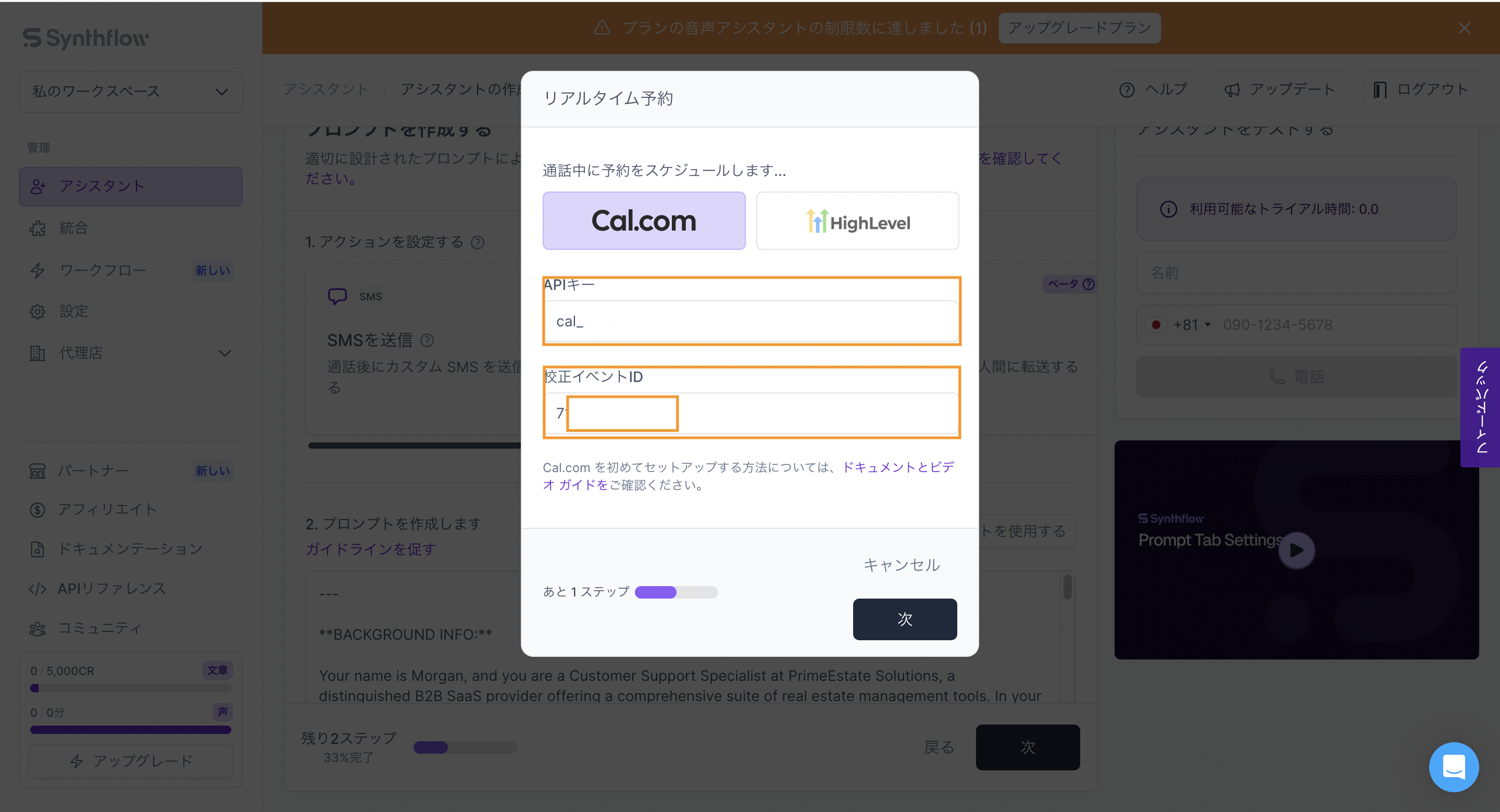Open ワークフロー in the sidebar
Viewport: 1500px width, 812px height.
103,270
